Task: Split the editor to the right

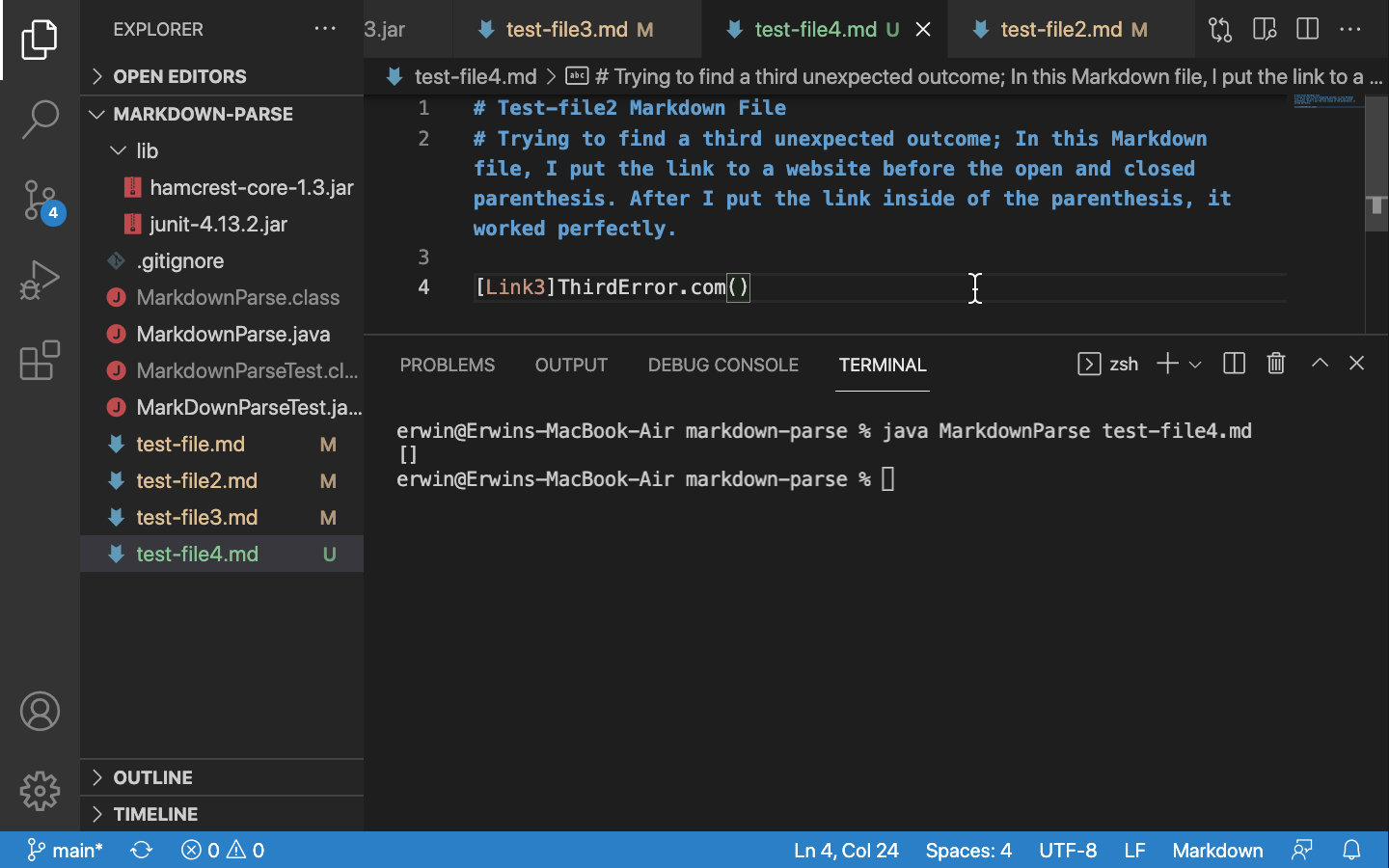Action: coord(1308,29)
